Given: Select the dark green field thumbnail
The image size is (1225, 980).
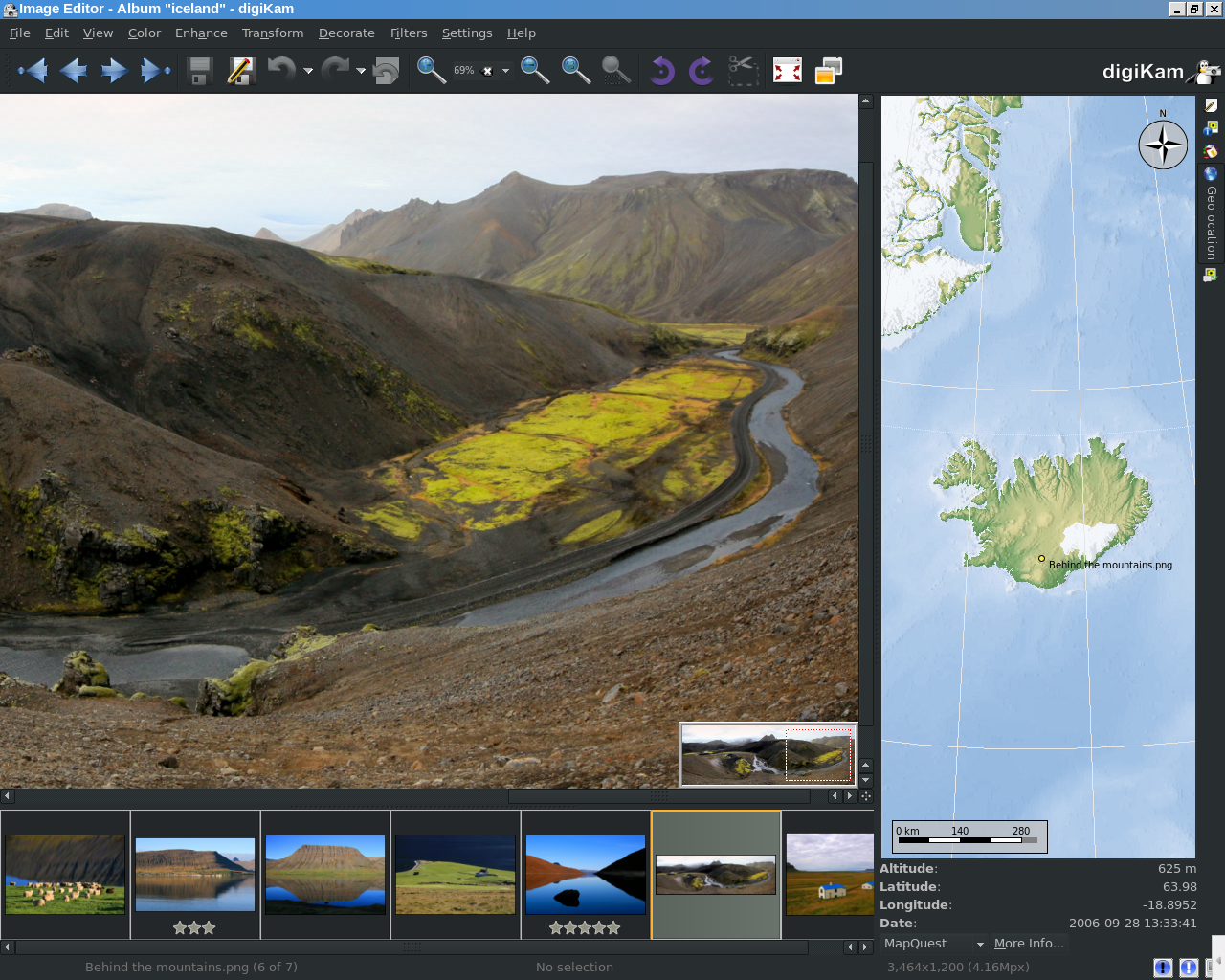Looking at the screenshot, I should click(x=456, y=874).
